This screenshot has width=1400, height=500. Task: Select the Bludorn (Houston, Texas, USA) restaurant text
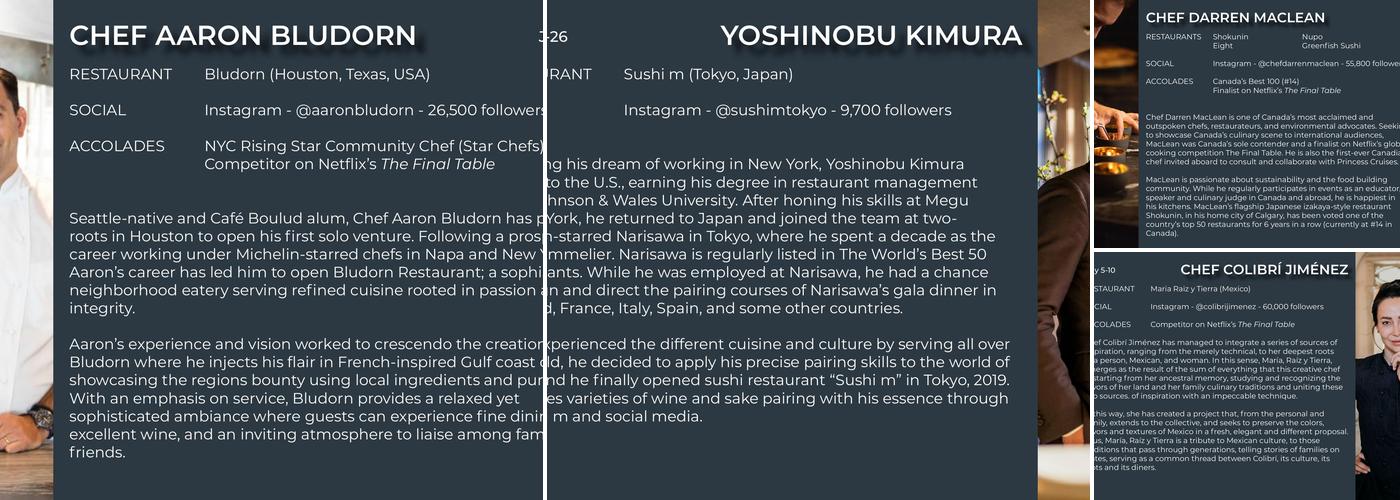pyautogui.click(x=317, y=74)
